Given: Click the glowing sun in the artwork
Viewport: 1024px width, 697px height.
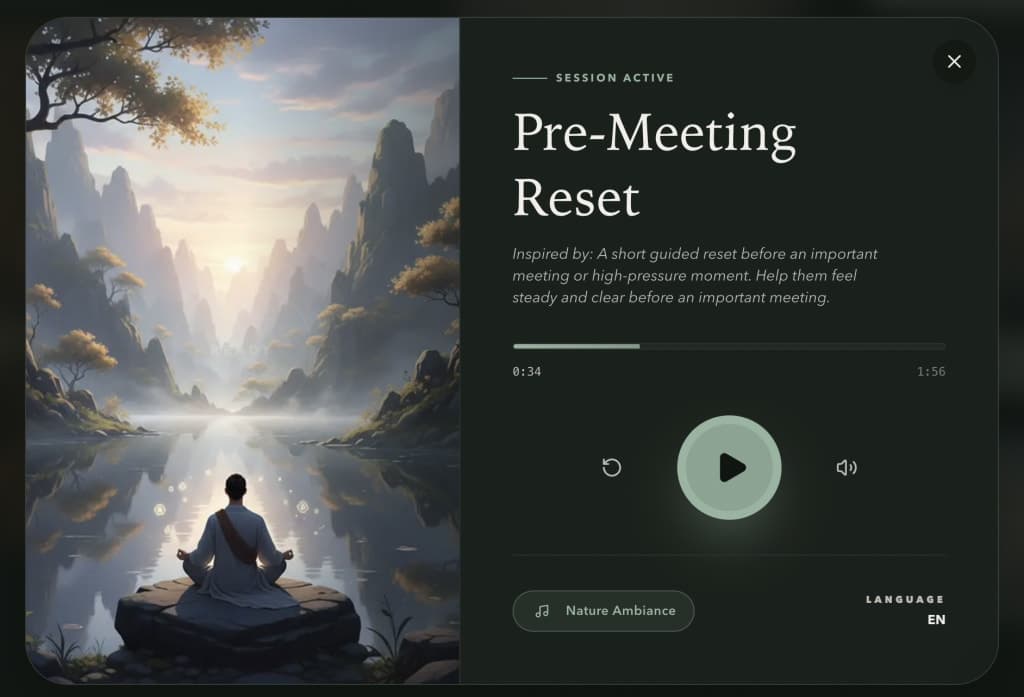Looking at the screenshot, I should pos(233,265).
